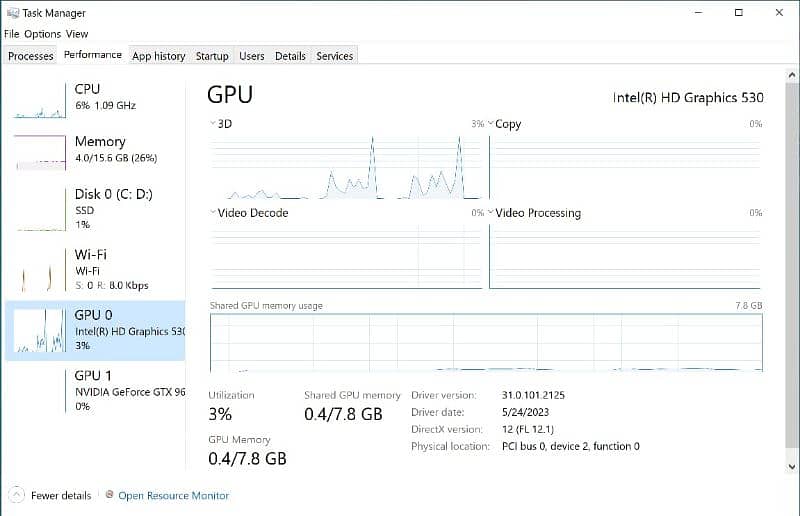Switch to the Processes tab

pyautogui.click(x=31, y=56)
